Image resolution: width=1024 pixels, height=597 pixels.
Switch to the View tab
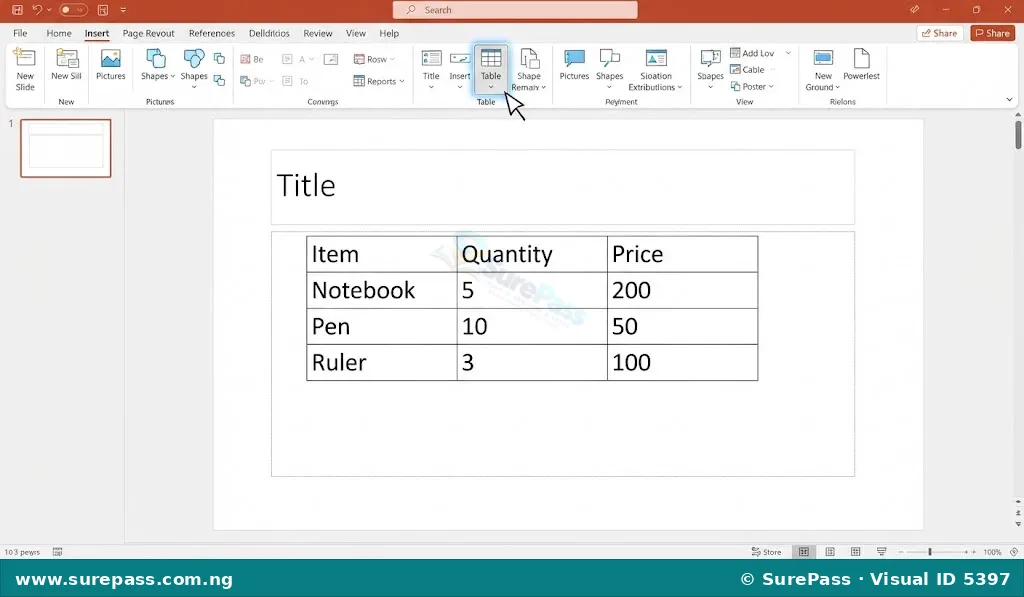[356, 33]
